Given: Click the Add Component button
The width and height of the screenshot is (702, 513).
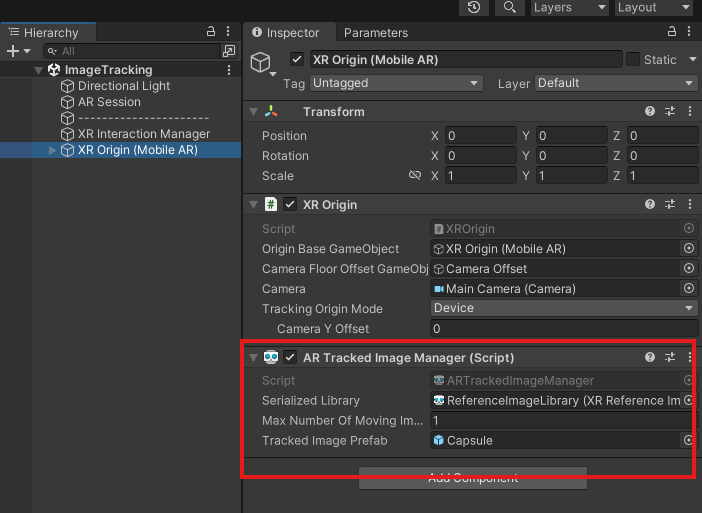Looking at the screenshot, I should 473,478.
